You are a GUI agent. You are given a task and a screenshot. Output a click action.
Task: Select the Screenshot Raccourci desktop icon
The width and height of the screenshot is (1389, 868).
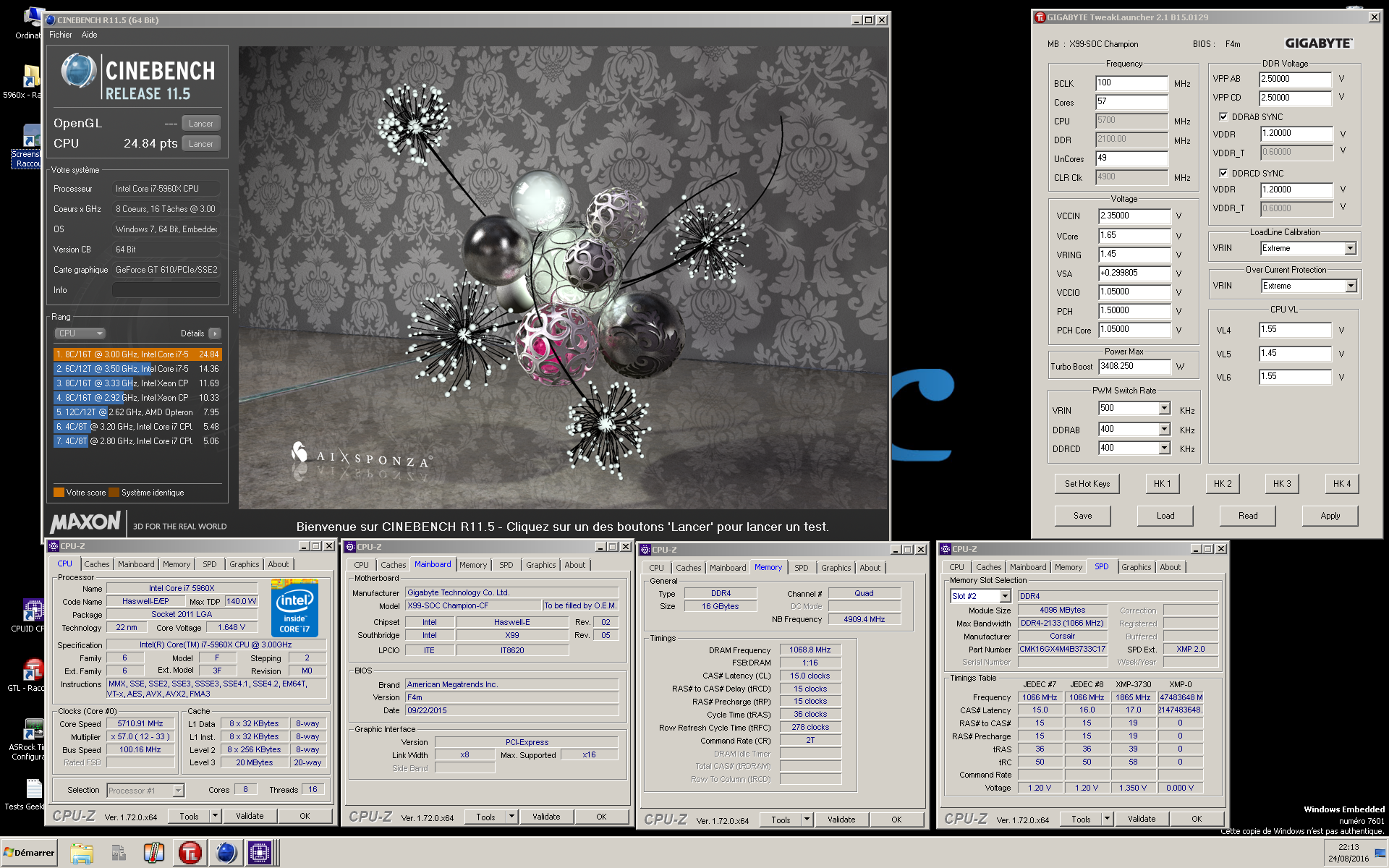coord(27,147)
